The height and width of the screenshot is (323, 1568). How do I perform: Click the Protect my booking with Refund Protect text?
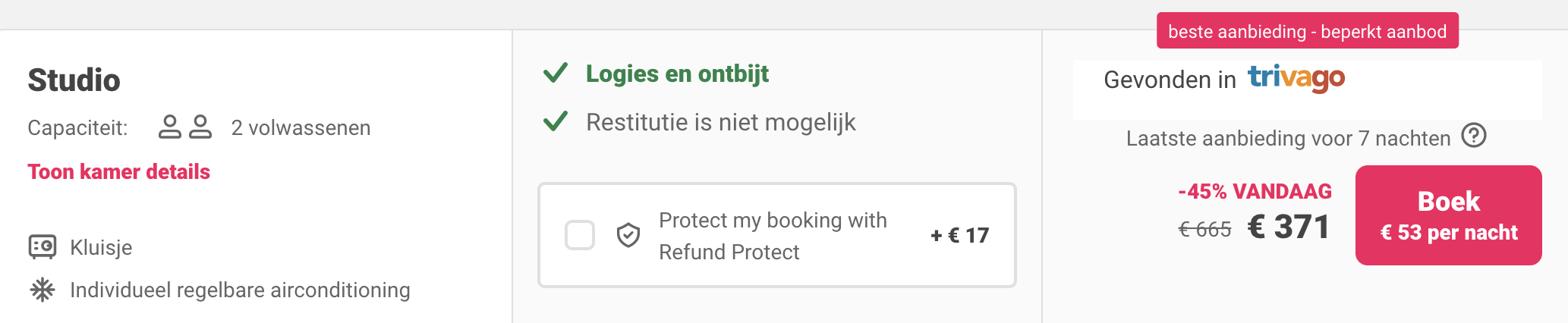[x=773, y=236]
